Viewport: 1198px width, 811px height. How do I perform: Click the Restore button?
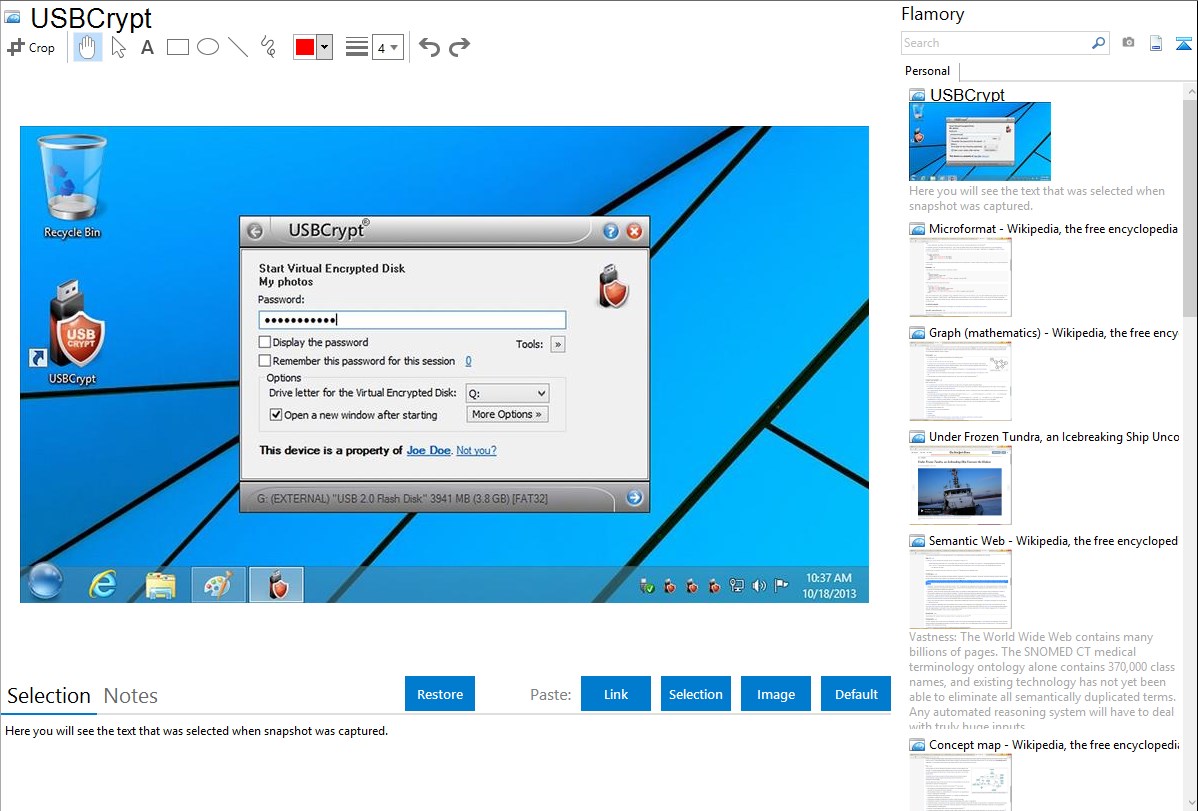440,694
